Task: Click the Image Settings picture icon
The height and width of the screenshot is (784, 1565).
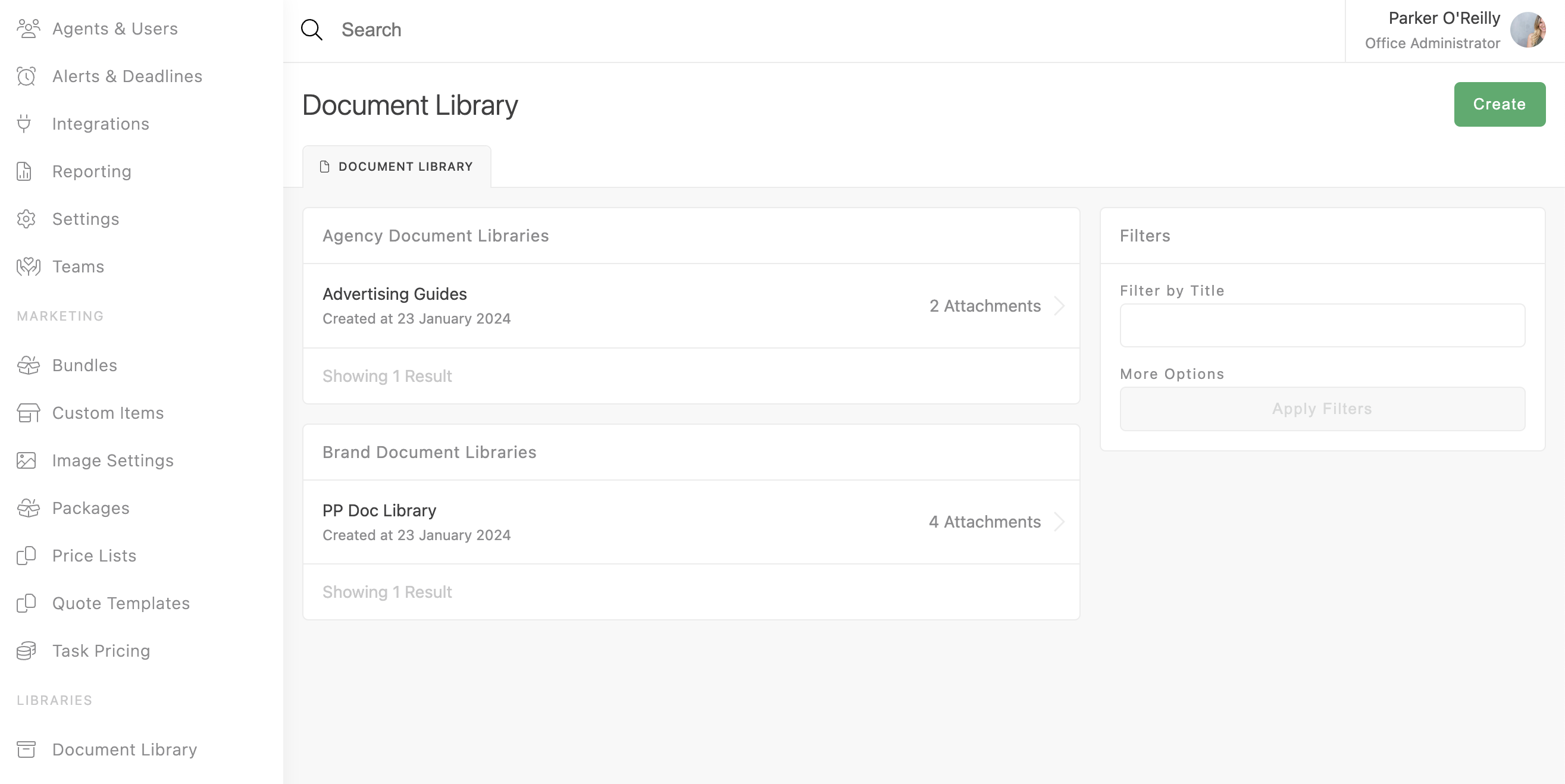Action: (x=26, y=460)
